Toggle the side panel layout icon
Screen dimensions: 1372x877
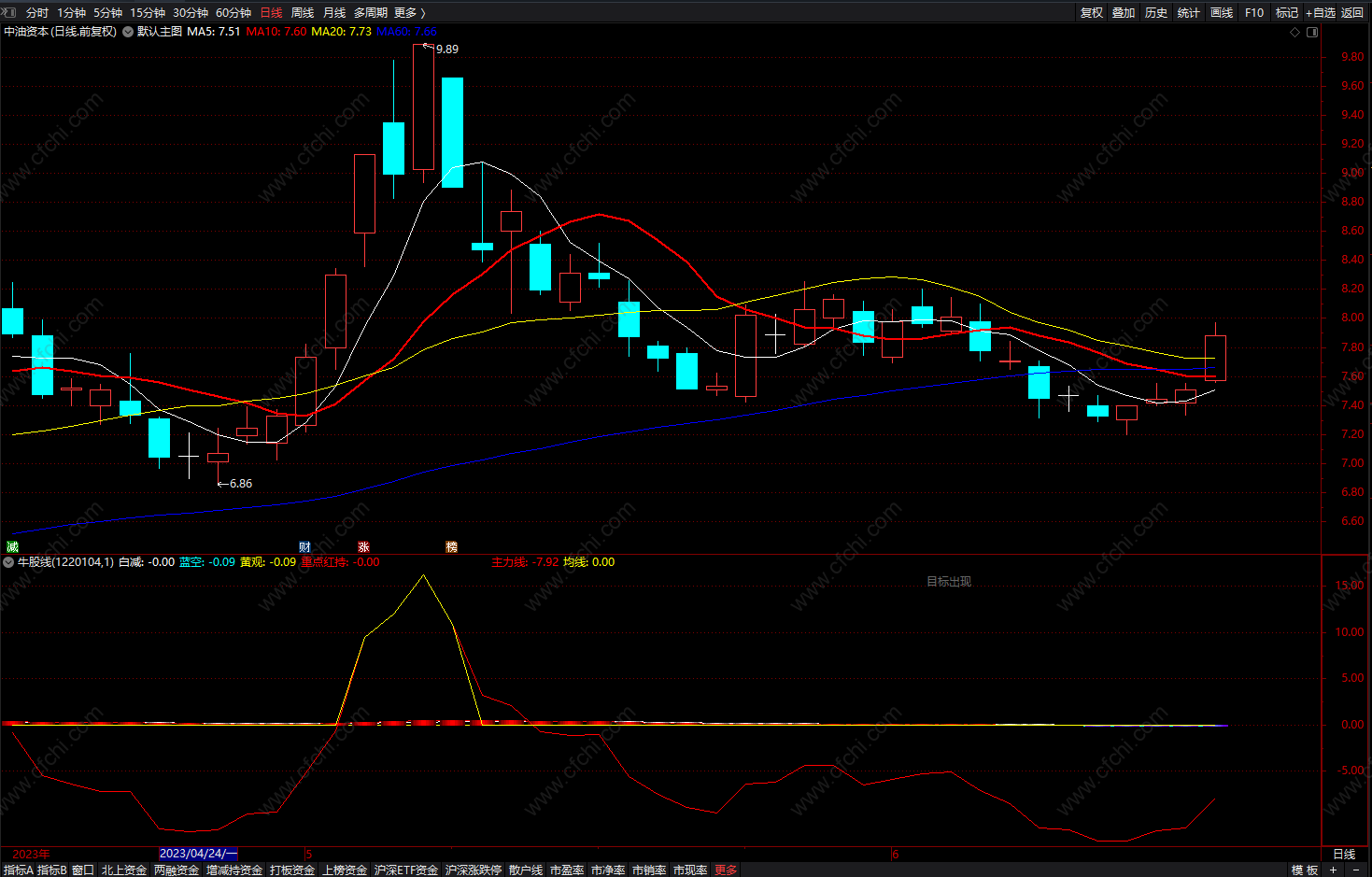coord(1312,32)
